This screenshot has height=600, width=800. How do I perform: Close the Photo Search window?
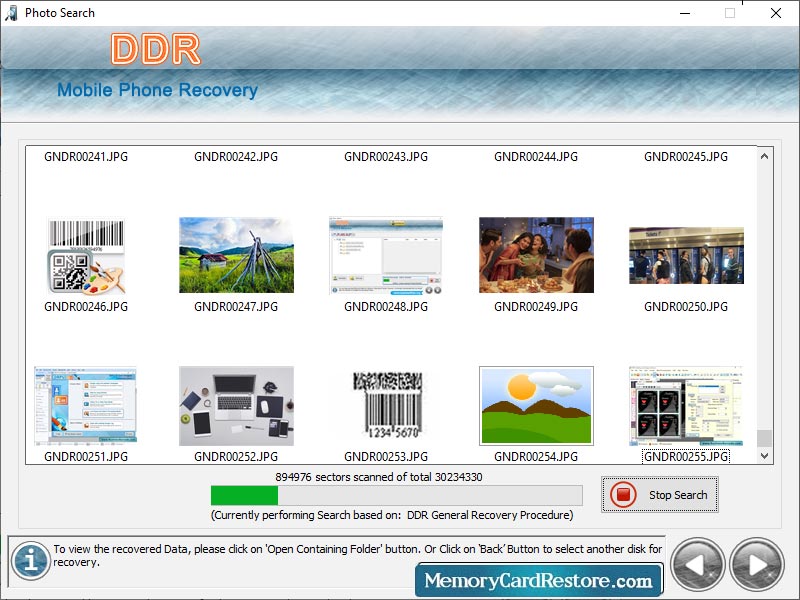pos(776,13)
